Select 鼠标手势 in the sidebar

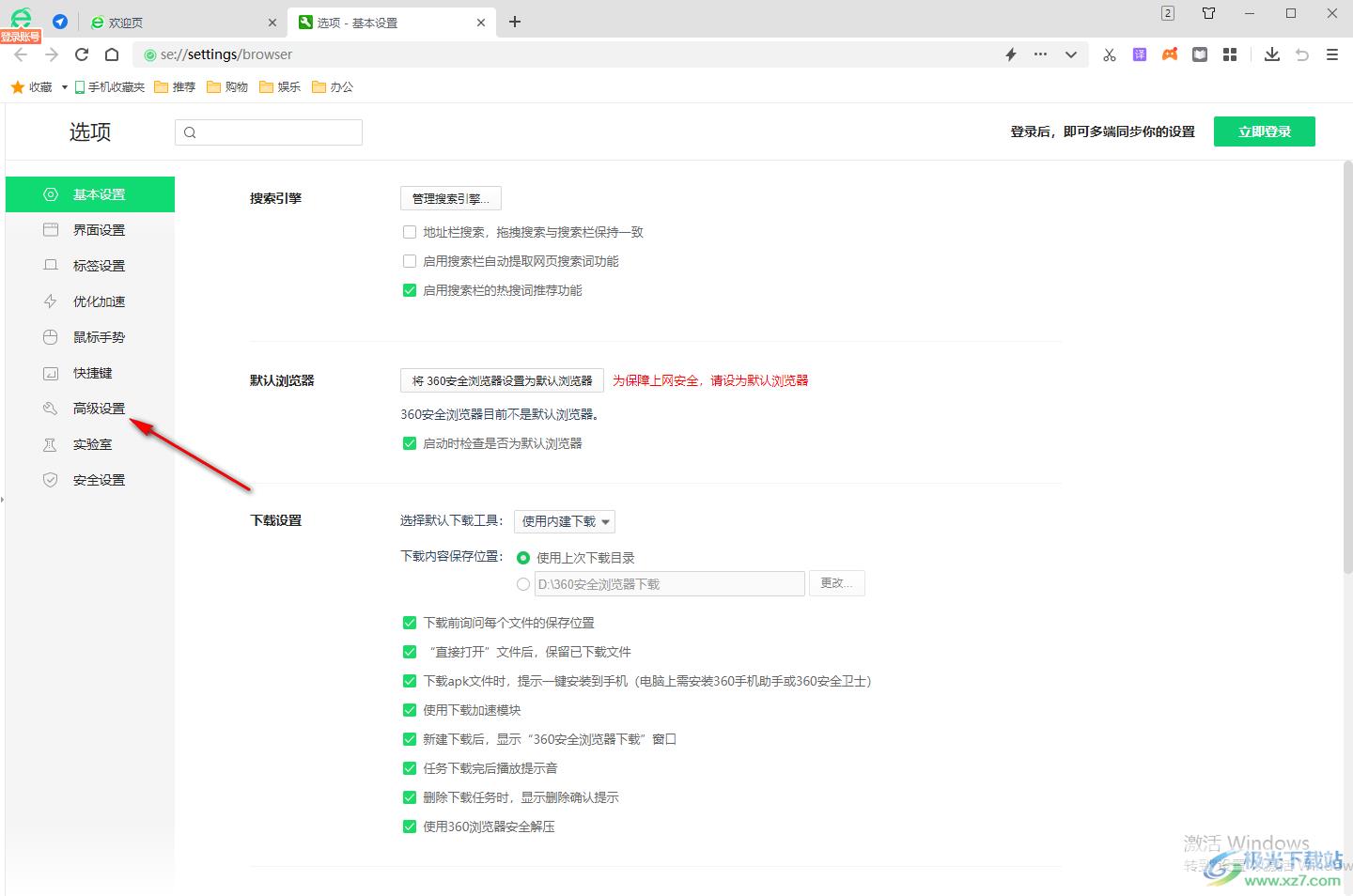click(90, 337)
